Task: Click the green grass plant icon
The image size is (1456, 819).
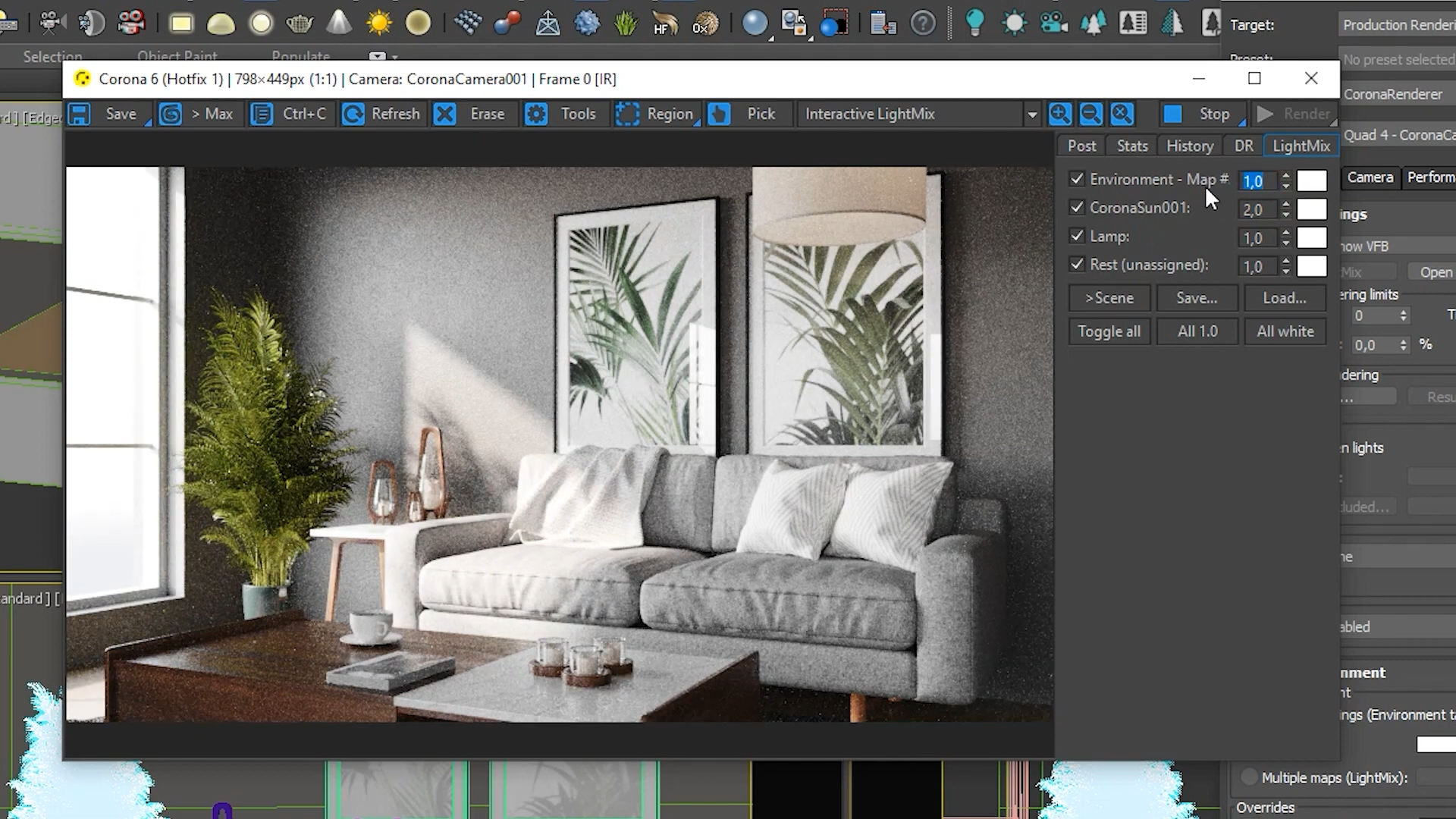Action: [626, 24]
